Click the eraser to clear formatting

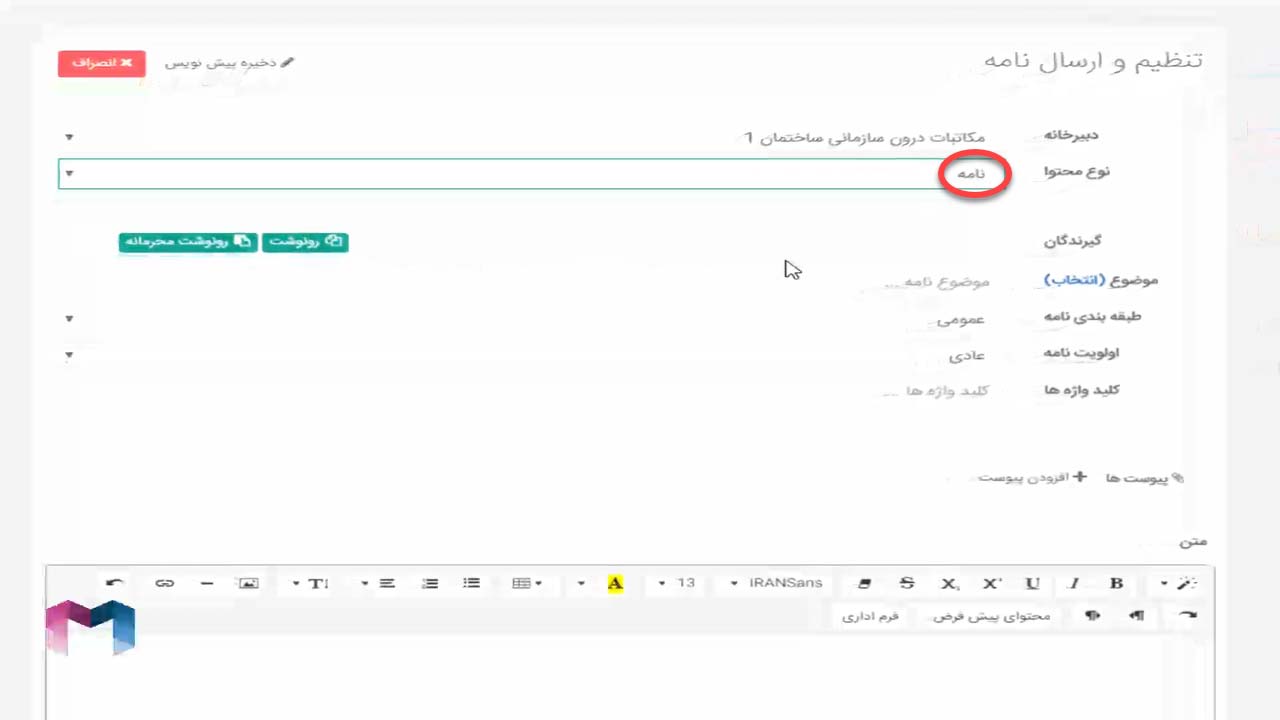pos(865,583)
